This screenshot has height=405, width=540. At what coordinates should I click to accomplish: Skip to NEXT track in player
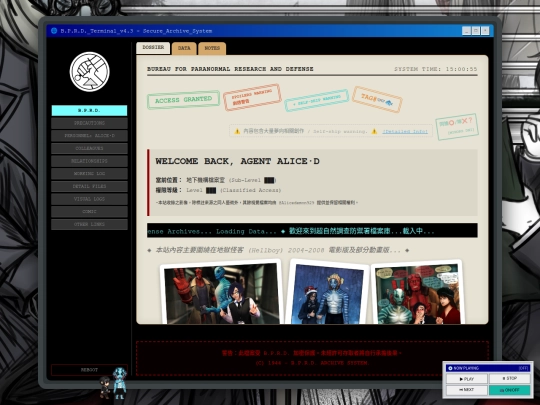pos(467,390)
